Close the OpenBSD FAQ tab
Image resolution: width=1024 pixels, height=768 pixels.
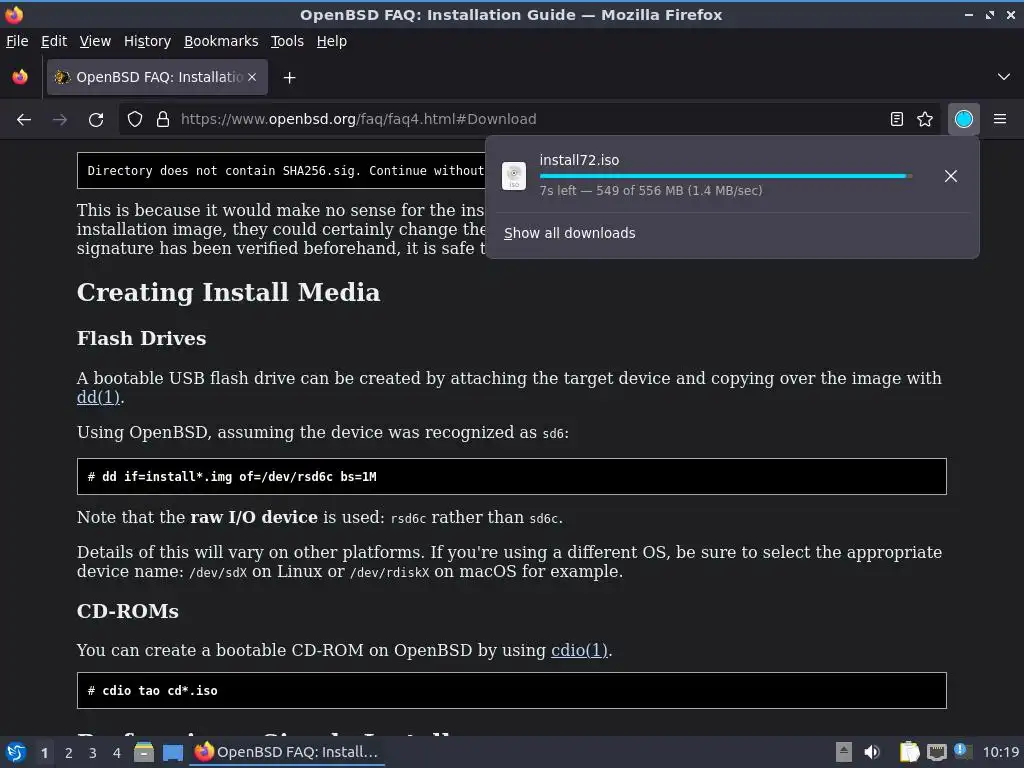(x=252, y=77)
